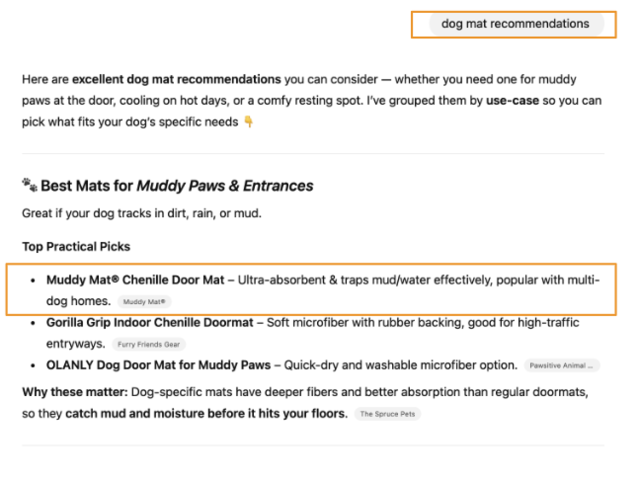640x480 pixels.
Task: Select Gorilla Grip Indoor Chenille Doormat title
Action: 149,323
